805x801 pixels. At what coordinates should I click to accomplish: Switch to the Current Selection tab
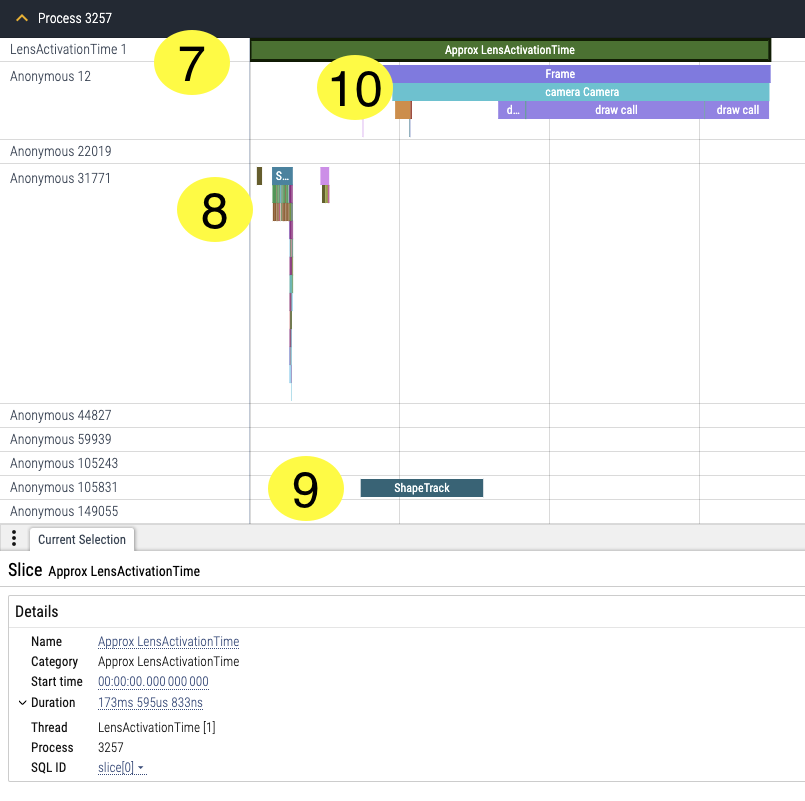click(82, 540)
